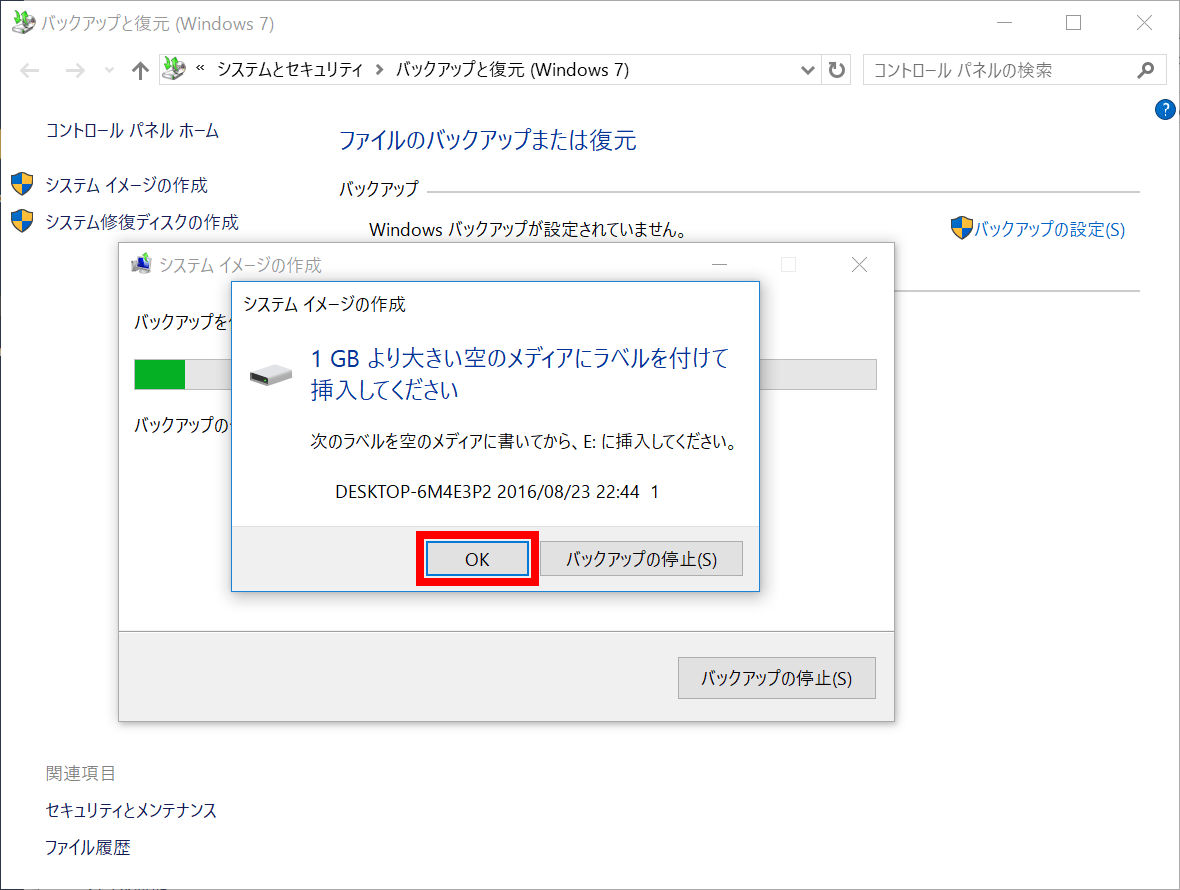Click the システム イメージの作成 window title icon
This screenshot has width=1180, height=890.
[141, 264]
